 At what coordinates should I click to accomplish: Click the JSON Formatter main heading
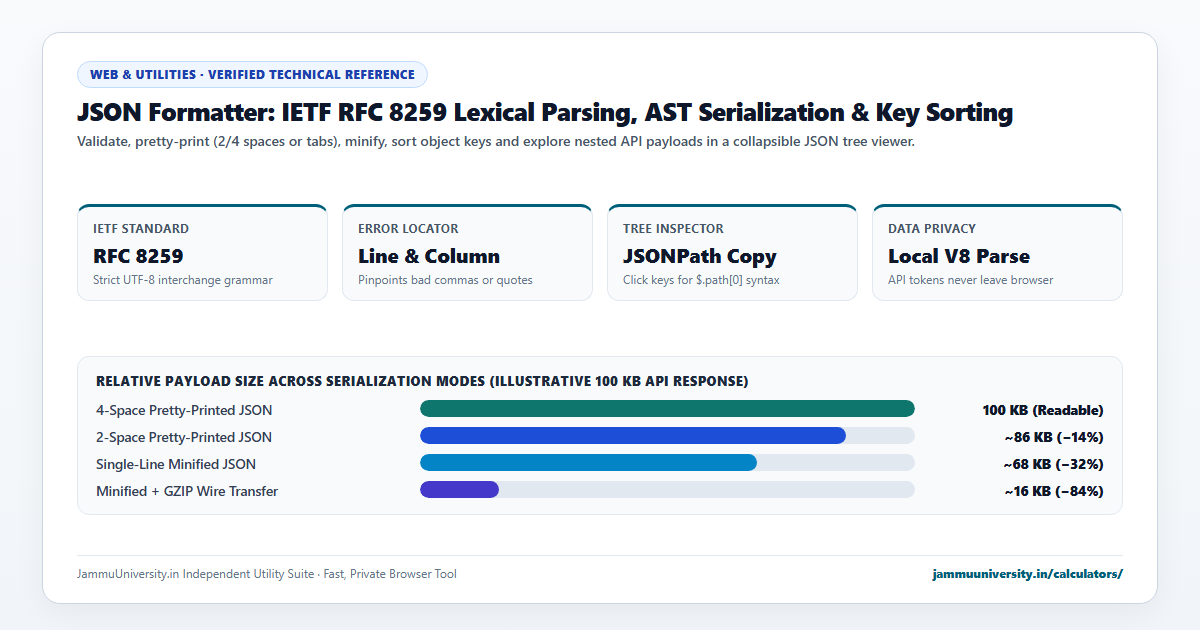(x=545, y=112)
